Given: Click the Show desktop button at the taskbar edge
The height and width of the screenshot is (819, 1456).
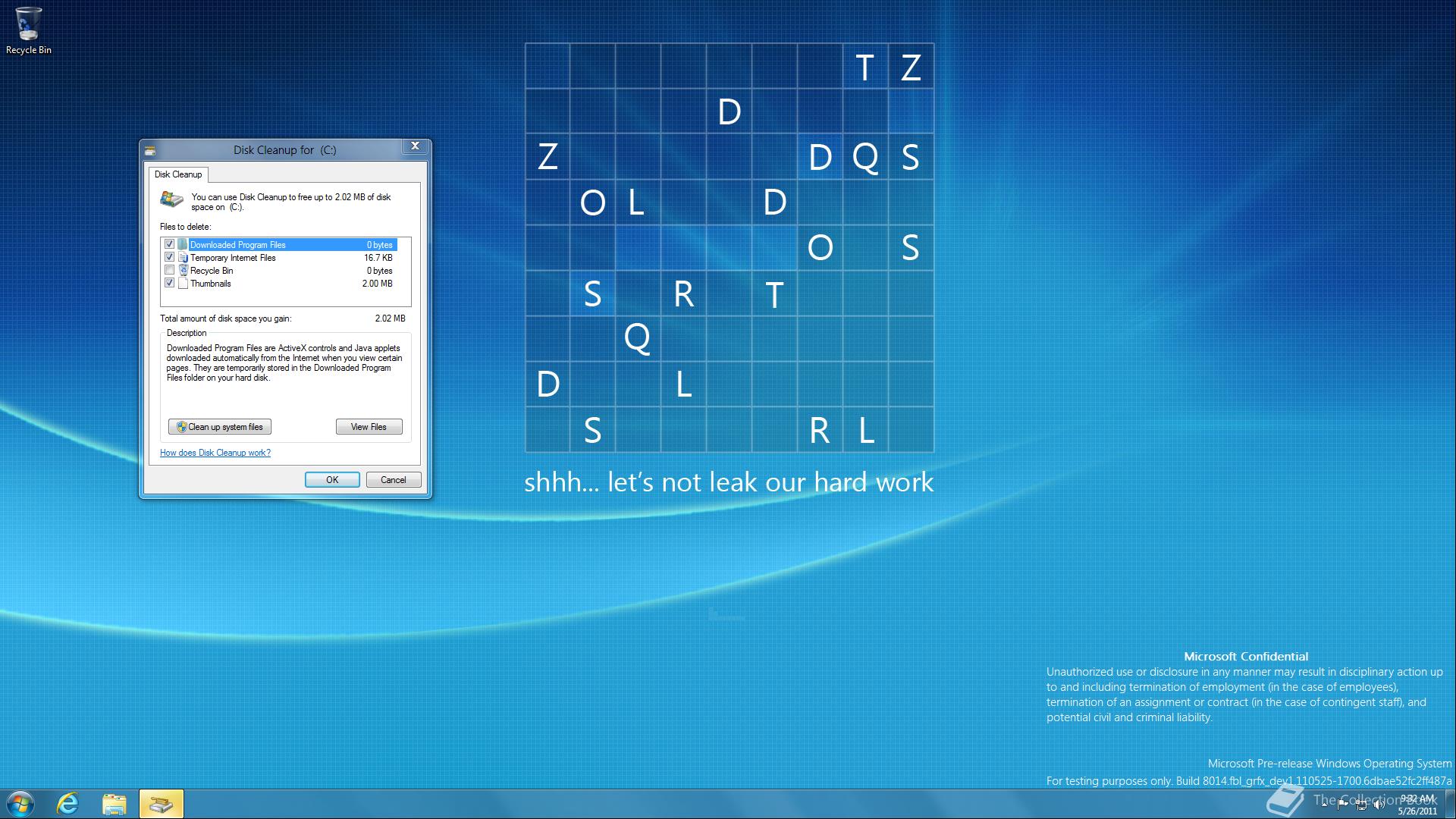Looking at the screenshot, I should (1450, 804).
